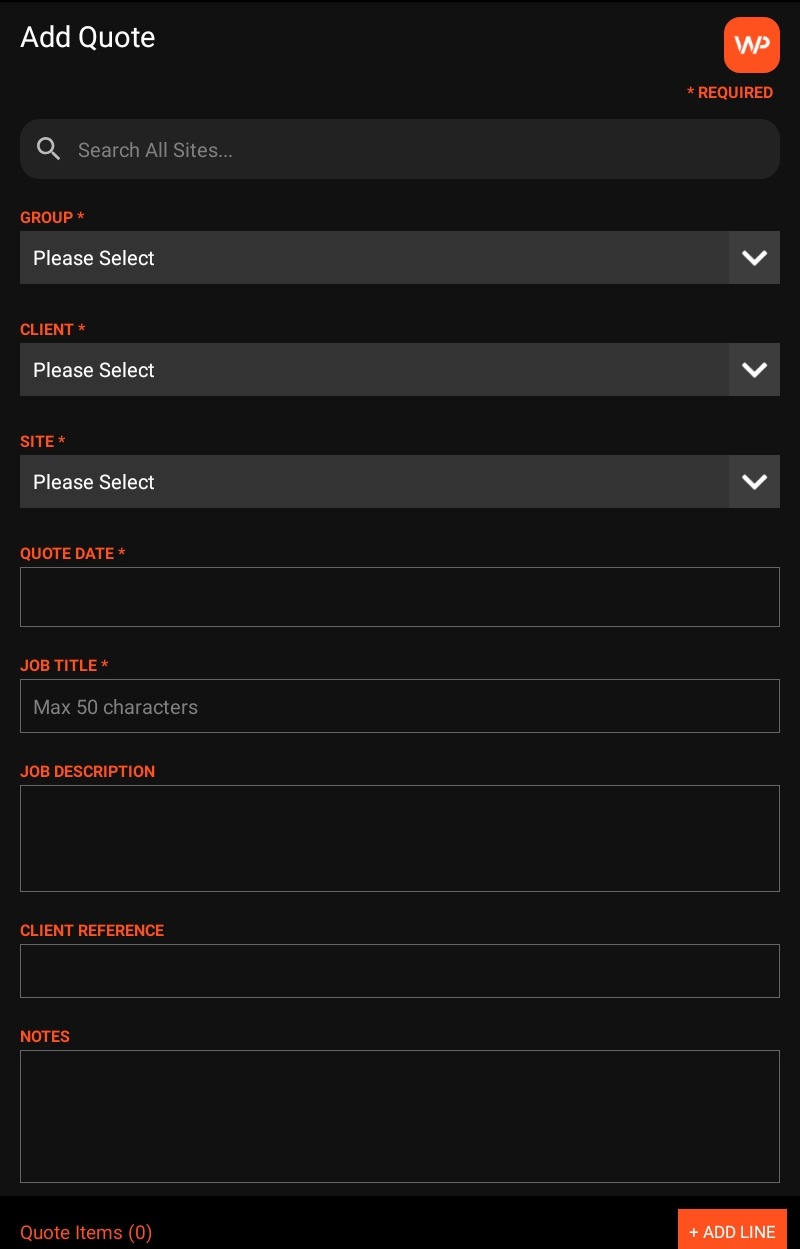Click into the Notes text area

click(400, 1116)
